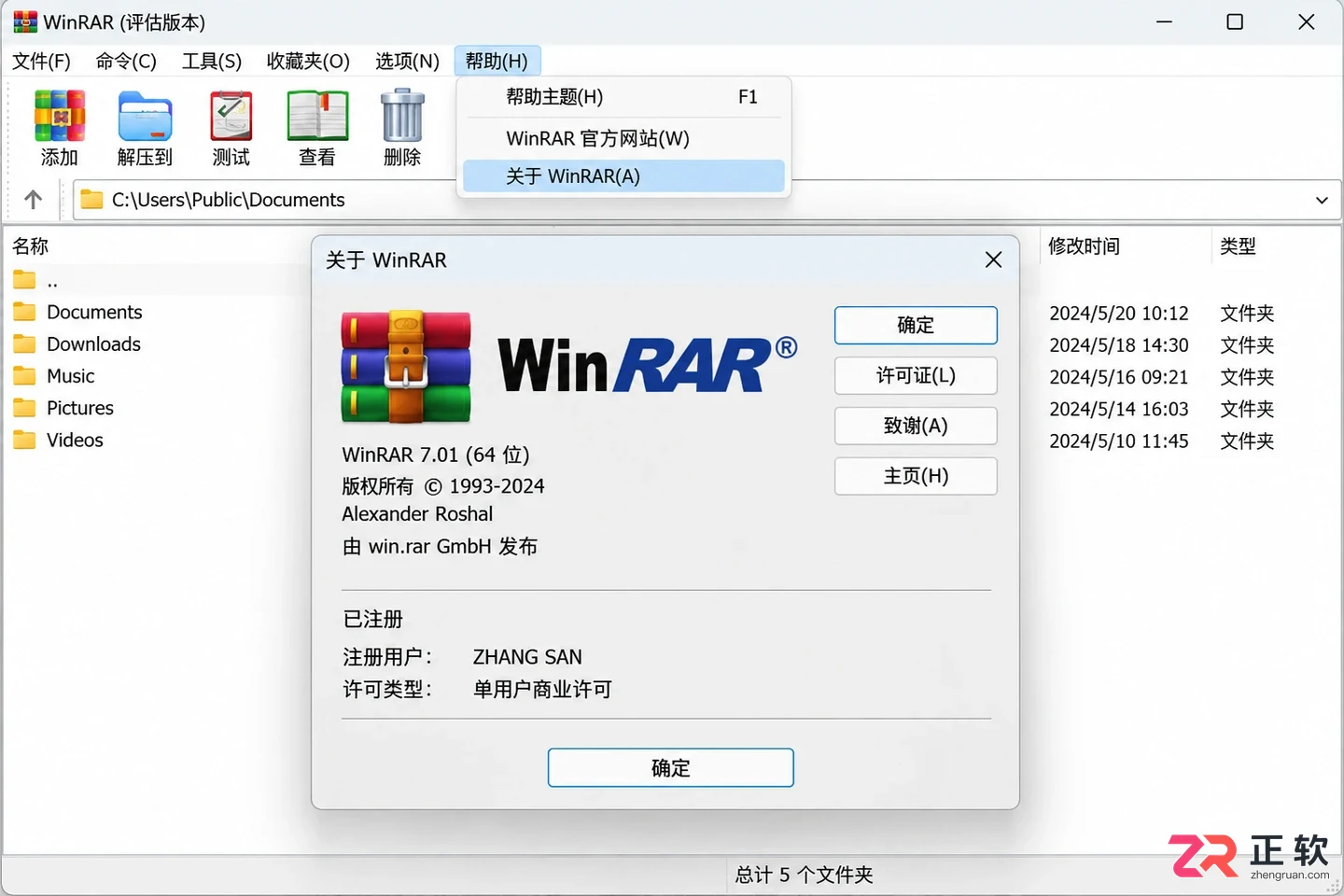Image resolution: width=1344 pixels, height=896 pixels.
Task: Close the 帮助(H) menu
Action: pos(497,62)
